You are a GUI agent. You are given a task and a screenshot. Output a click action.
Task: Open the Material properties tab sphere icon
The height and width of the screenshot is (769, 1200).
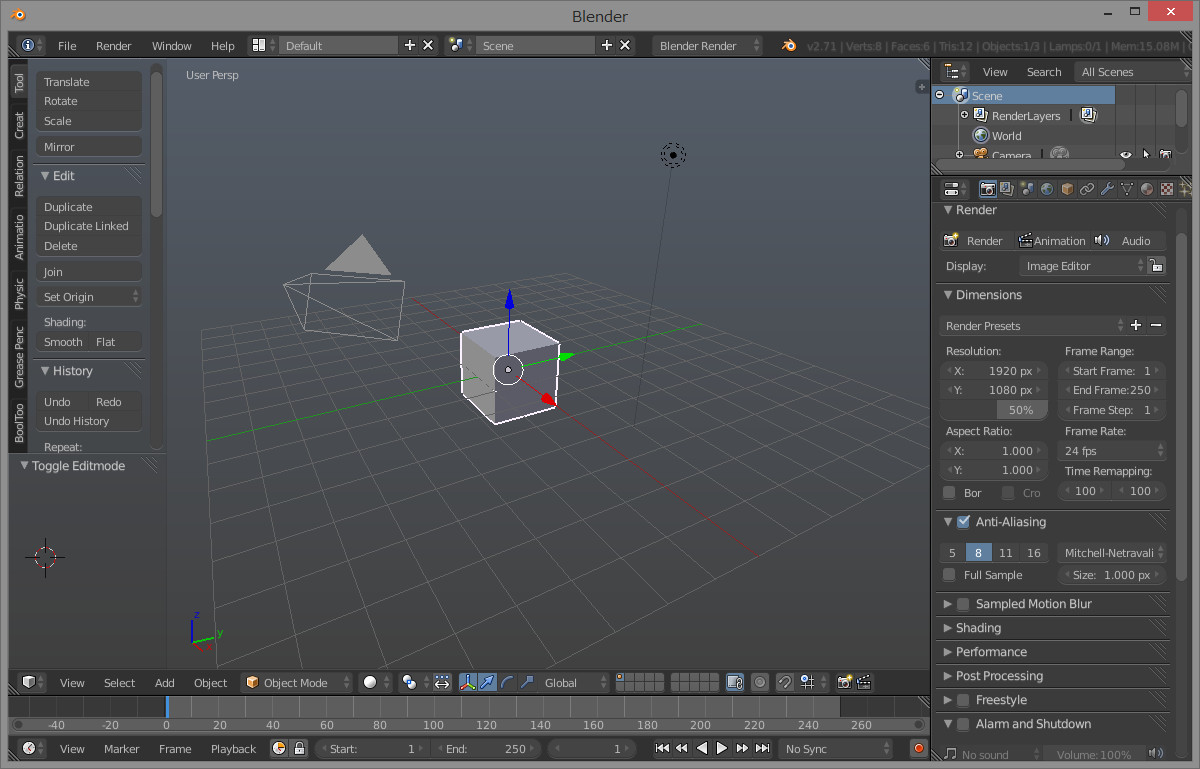(1147, 188)
